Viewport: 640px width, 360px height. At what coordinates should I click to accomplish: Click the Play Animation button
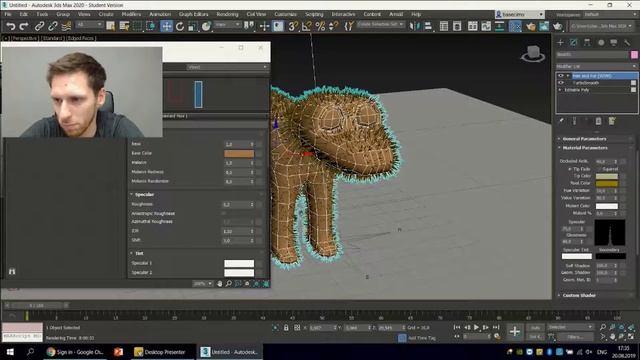[476, 328]
